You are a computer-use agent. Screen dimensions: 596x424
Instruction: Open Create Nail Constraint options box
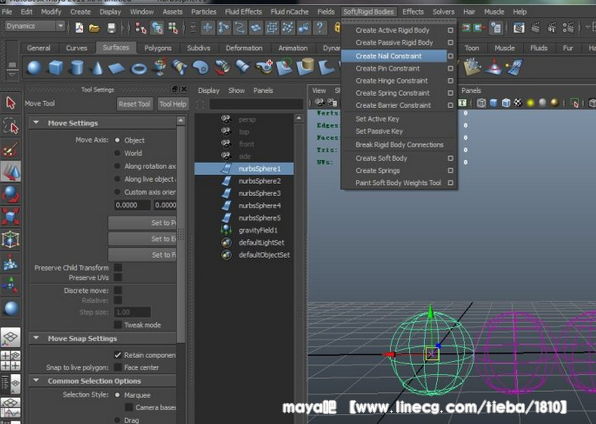[x=450, y=56]
